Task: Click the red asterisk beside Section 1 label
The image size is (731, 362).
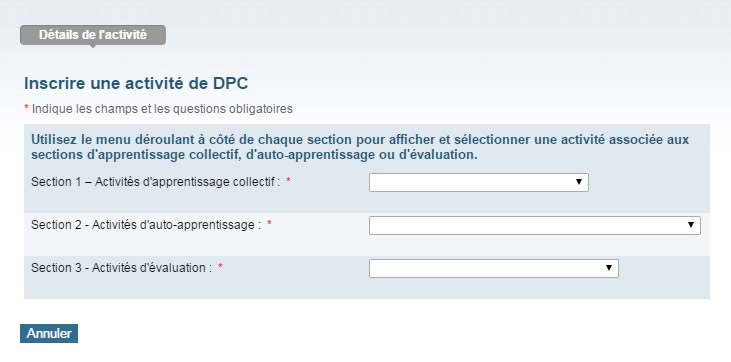Action: coord(288,181)
